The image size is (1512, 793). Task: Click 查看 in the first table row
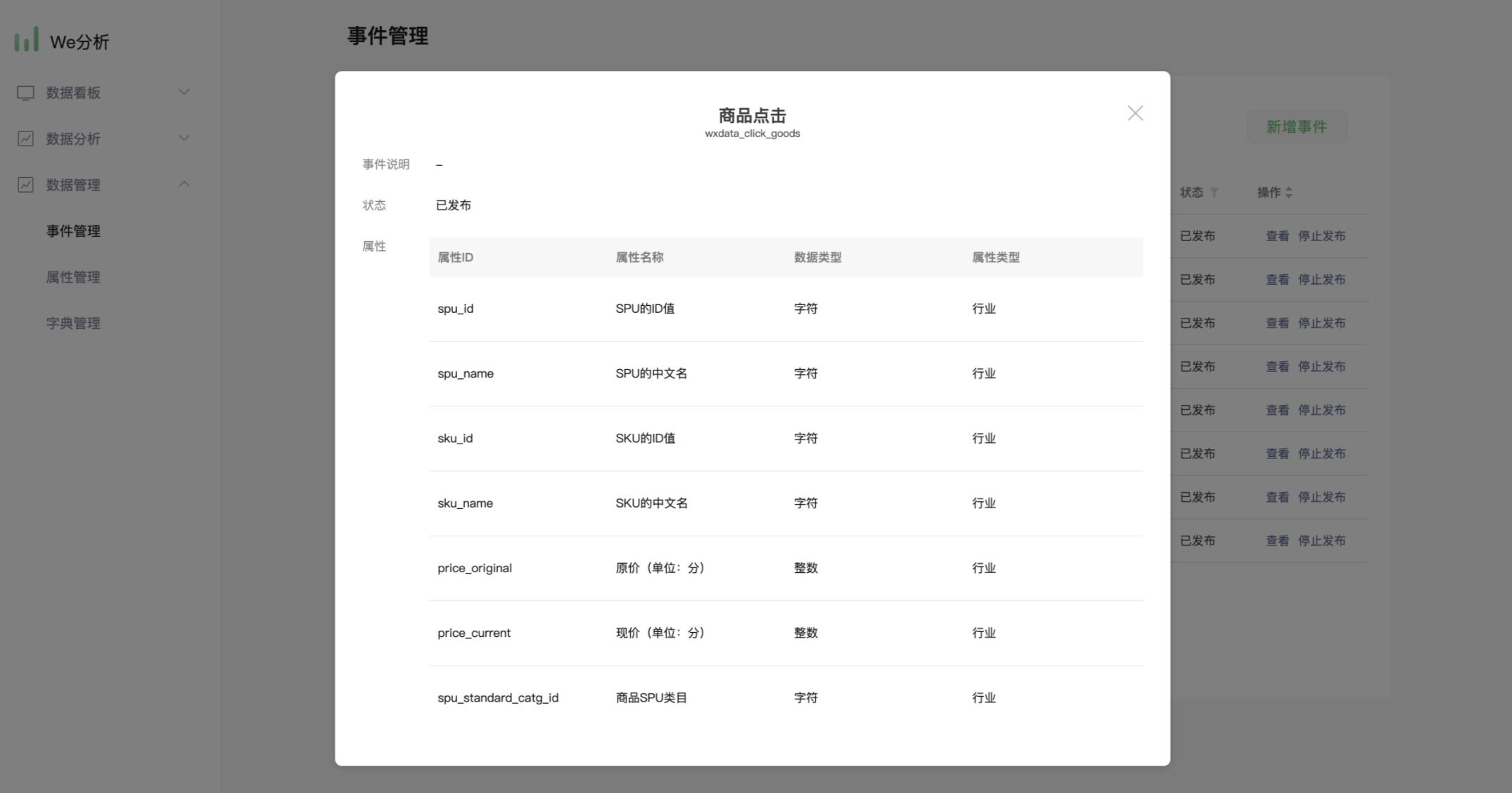click(x=1277, y=236)
